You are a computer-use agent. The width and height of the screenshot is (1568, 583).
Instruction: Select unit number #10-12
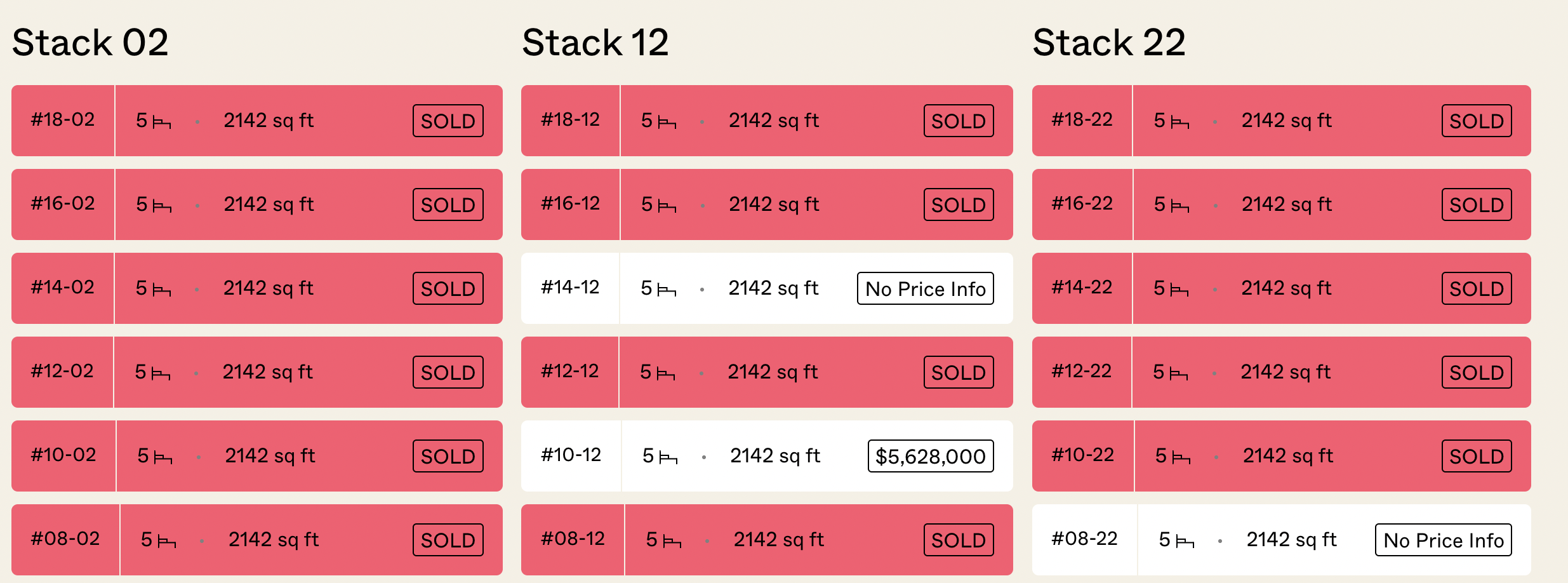click(571, 455)
